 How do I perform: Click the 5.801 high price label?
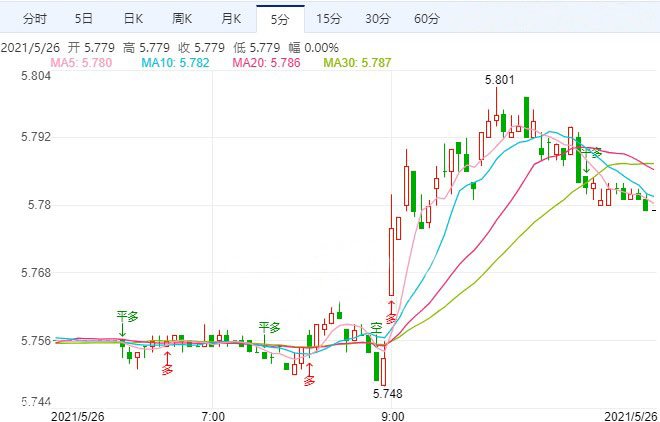coord(500,80)
